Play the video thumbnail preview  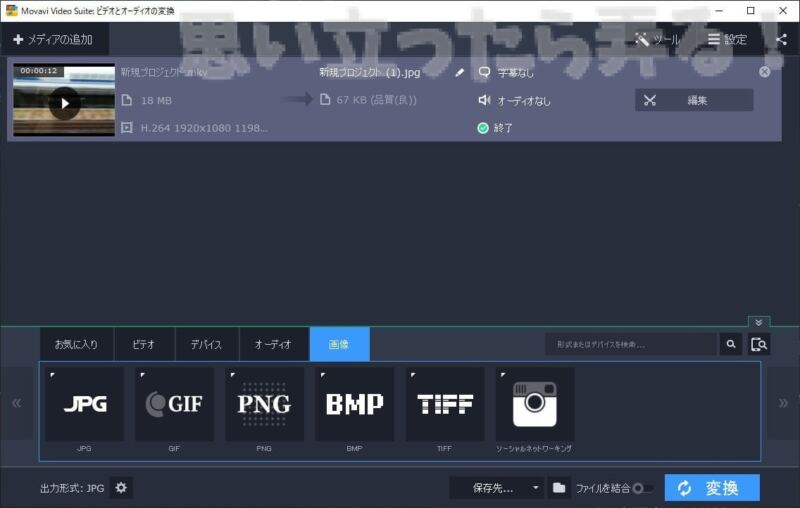(65, 104)
